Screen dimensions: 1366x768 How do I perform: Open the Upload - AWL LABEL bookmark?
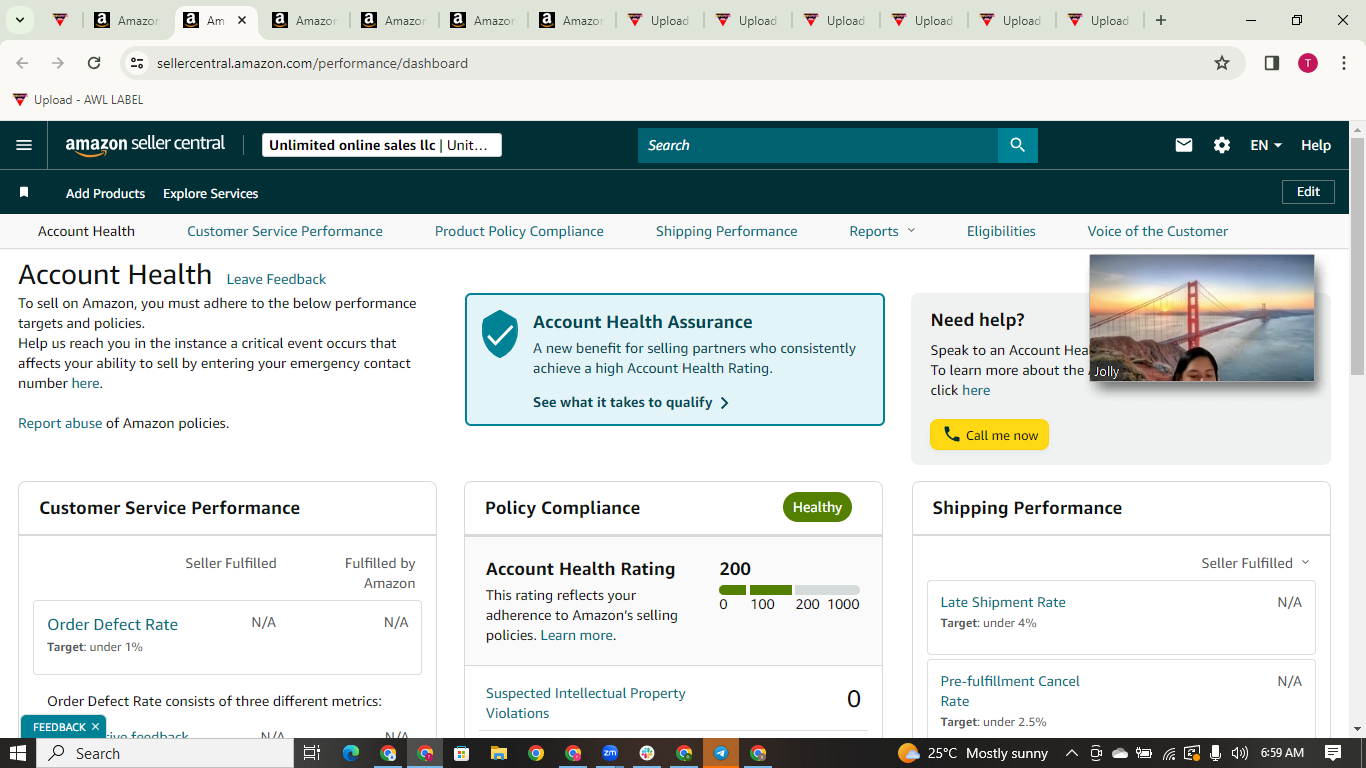coord(78,100)
